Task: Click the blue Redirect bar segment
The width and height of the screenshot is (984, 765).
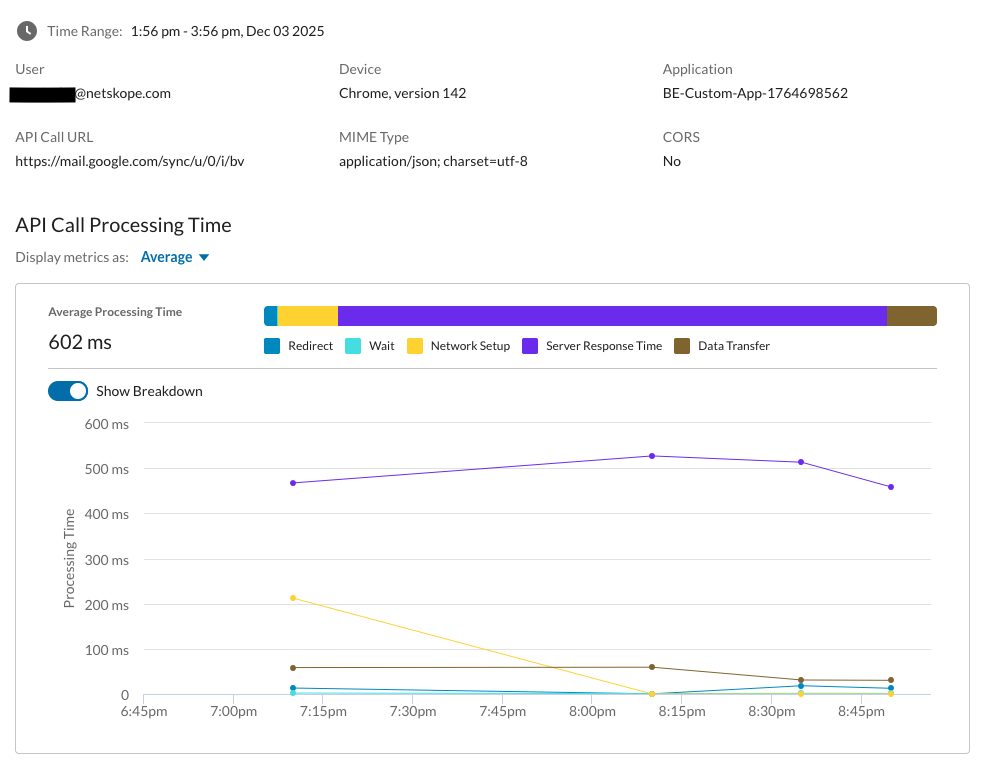Action: [x=270, y=316]
